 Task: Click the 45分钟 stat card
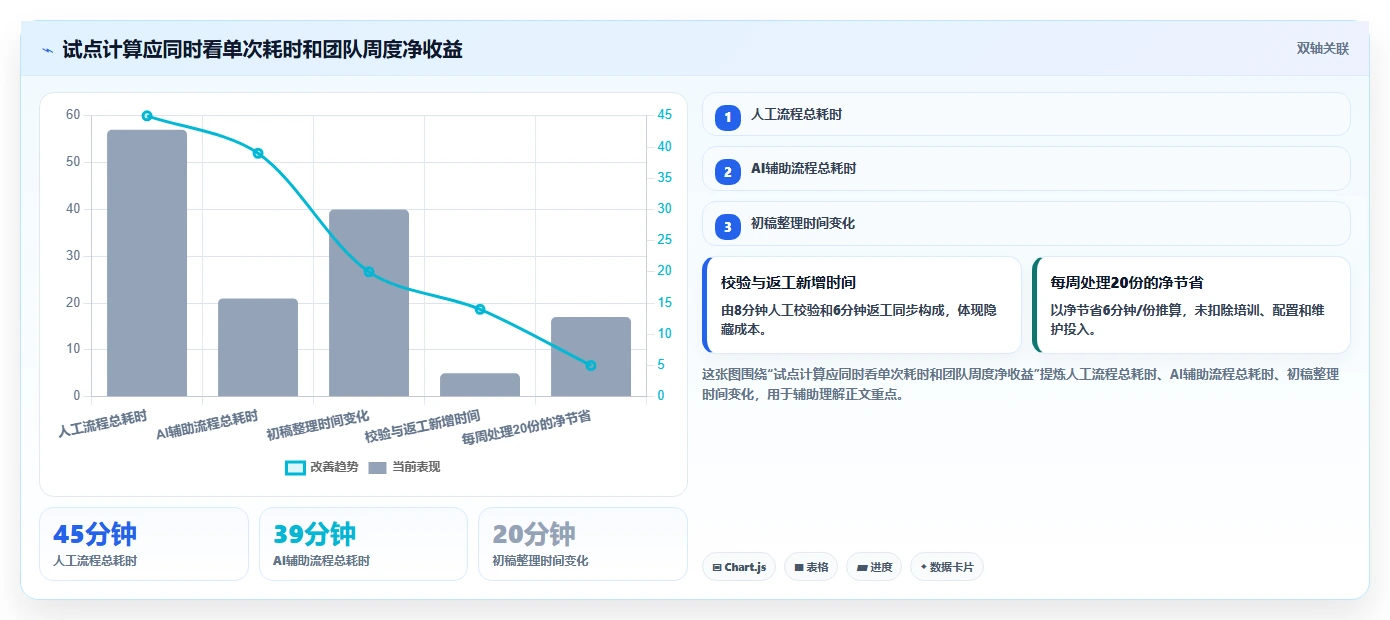144,544
